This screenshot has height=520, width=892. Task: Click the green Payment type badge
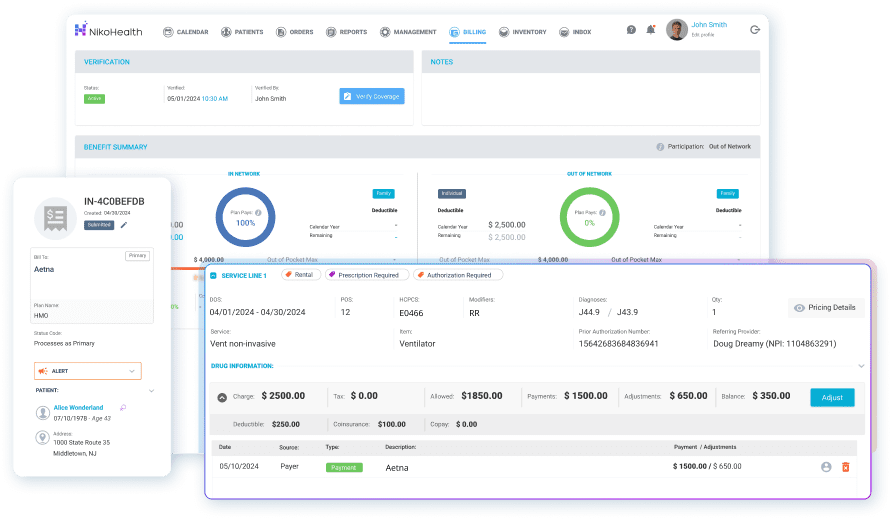(344, 467)
